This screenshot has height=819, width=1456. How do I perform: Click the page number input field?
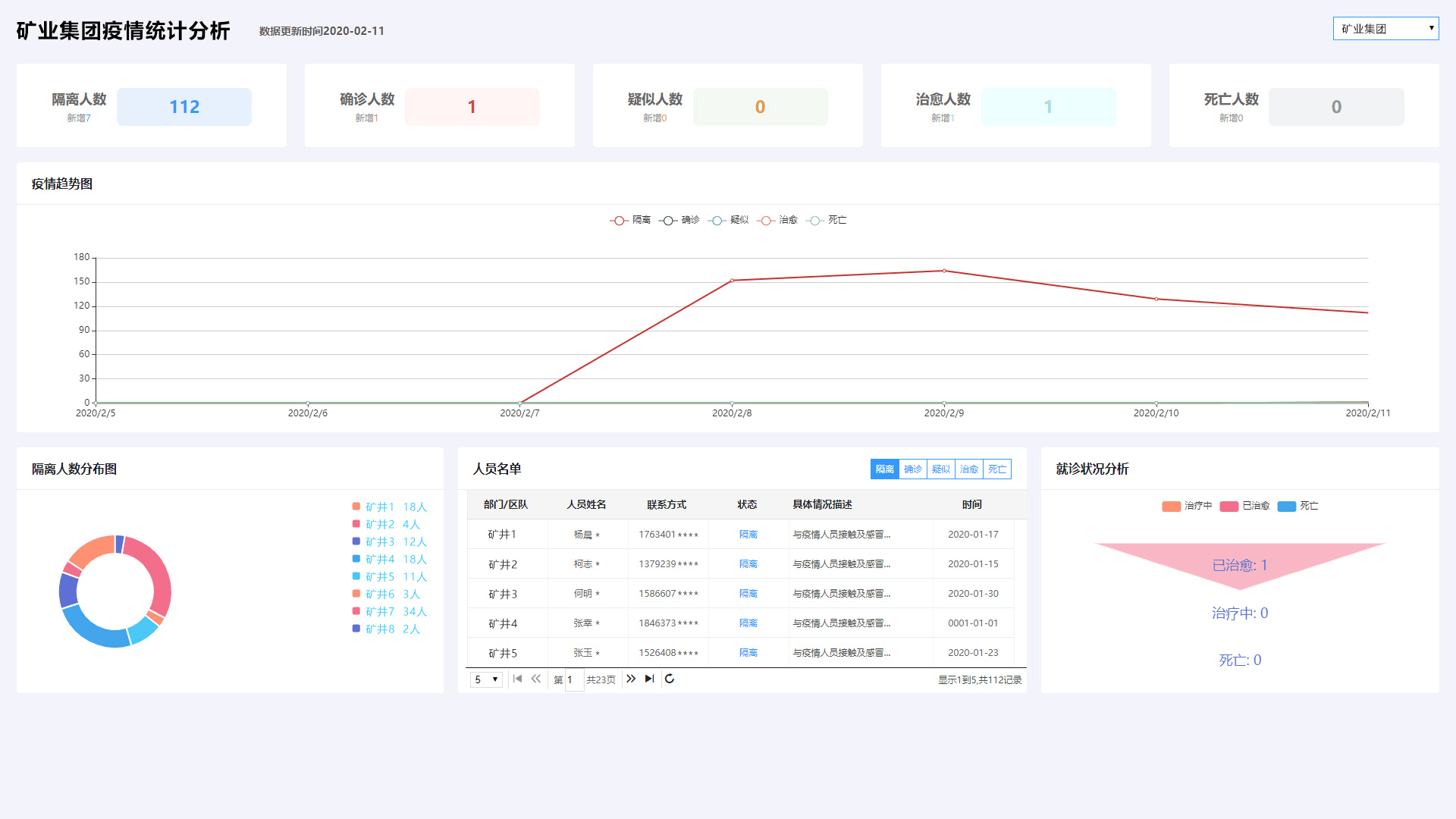pyautogui.click(x=572, y=679)
